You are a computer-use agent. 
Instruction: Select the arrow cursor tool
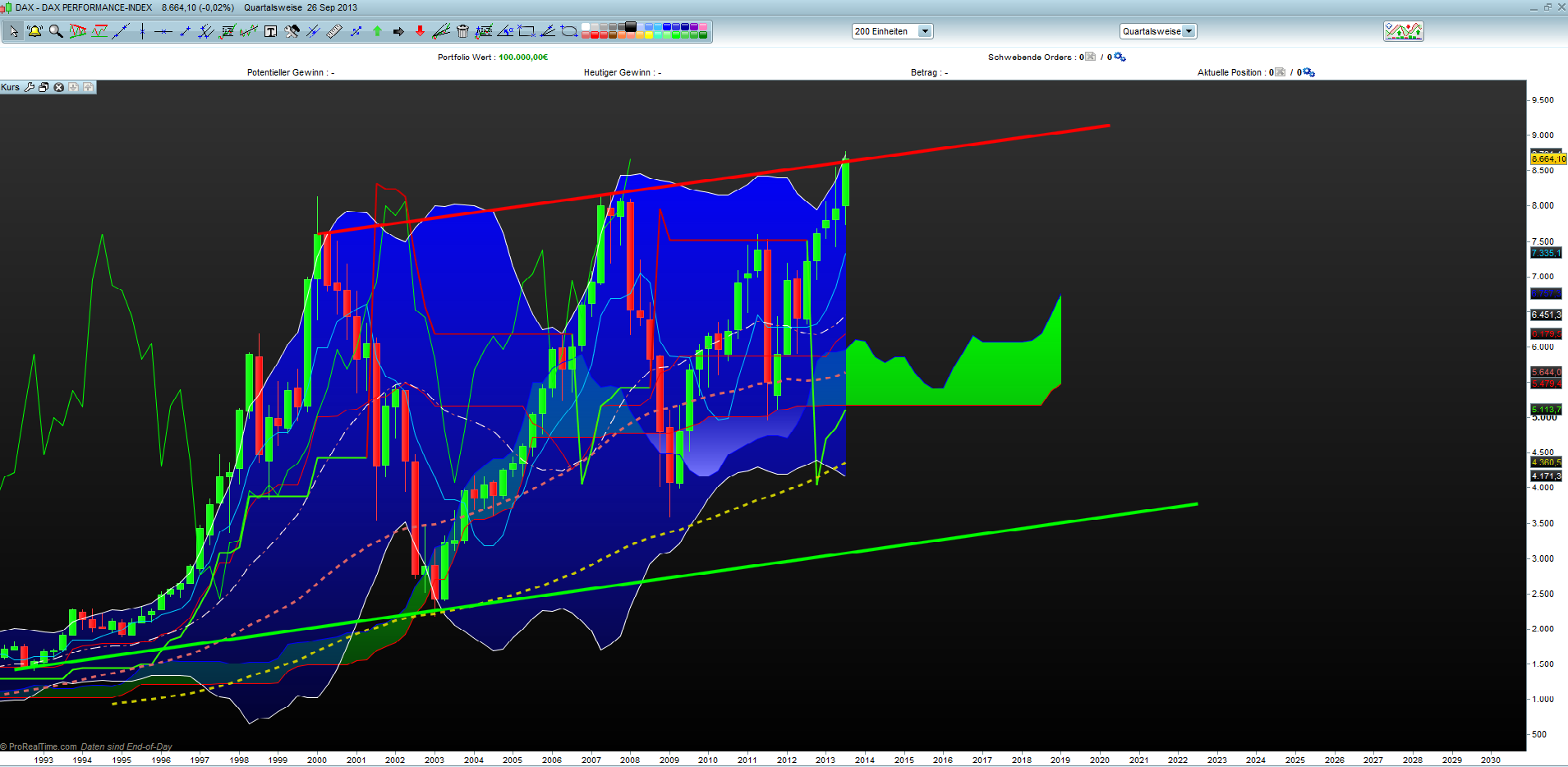14,31
